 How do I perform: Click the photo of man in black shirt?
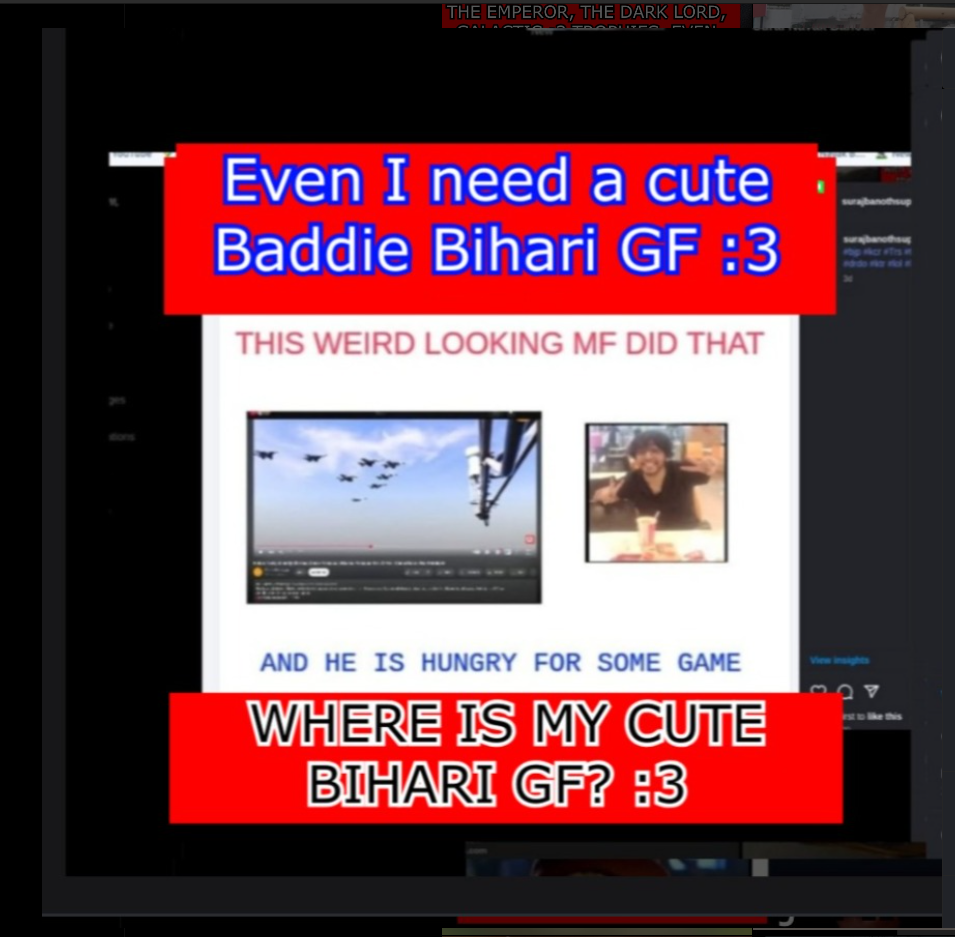(656, 492)
